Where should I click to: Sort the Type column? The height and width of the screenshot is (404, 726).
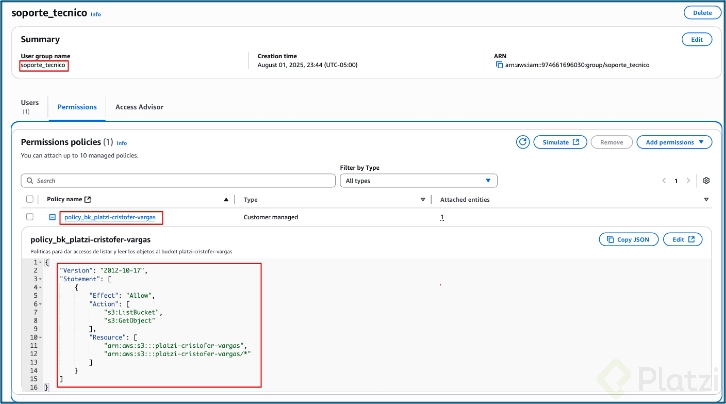[x=423, y=199]
